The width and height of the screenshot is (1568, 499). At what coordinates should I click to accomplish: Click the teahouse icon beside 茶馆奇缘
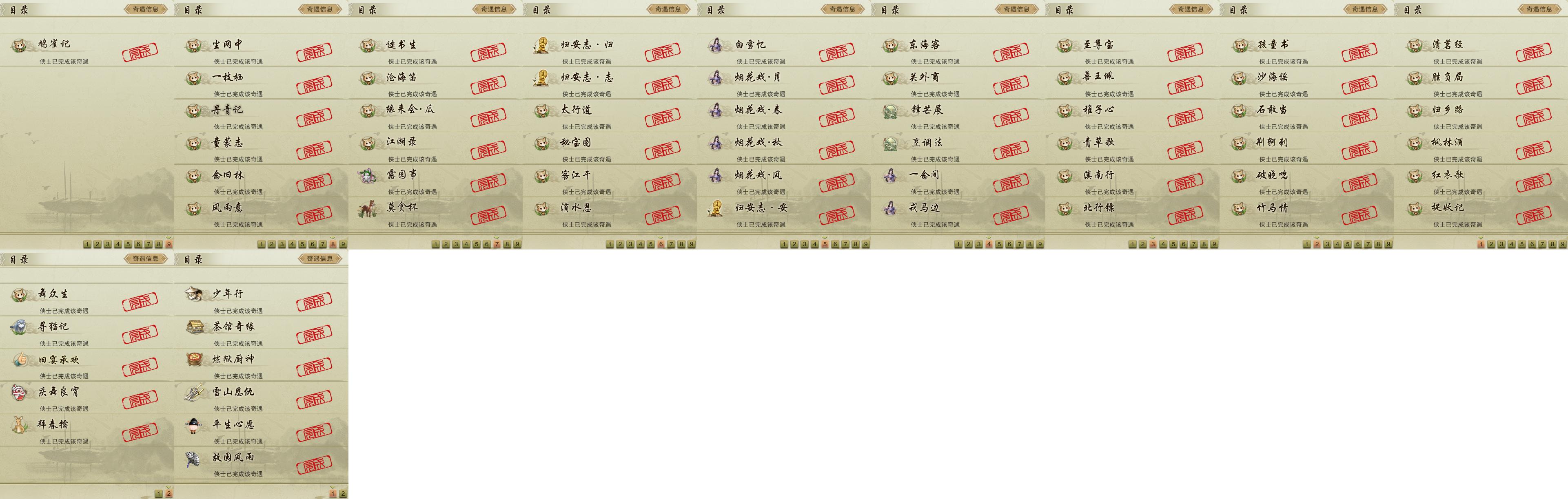pyautogui.click(x=193, y=327)
